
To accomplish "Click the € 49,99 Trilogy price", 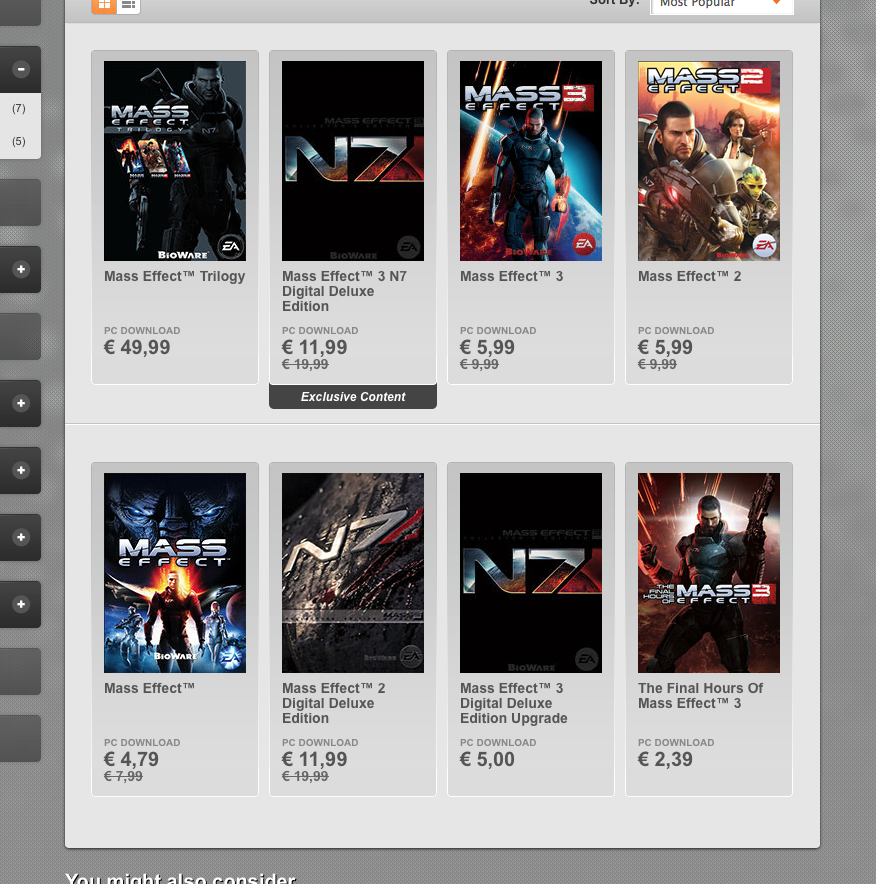I will [x=137, y=347].
